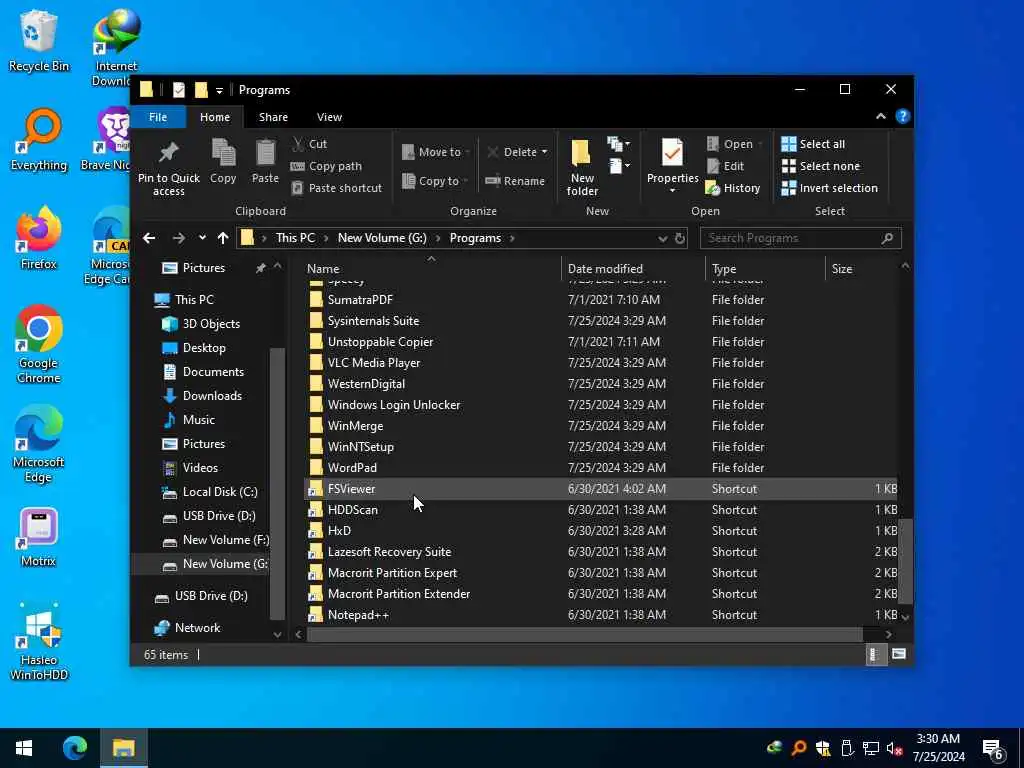Switch to Details view layout icon
This screenshot has height=768, width=1024.
pyautogui.click(x=875, y=654)
